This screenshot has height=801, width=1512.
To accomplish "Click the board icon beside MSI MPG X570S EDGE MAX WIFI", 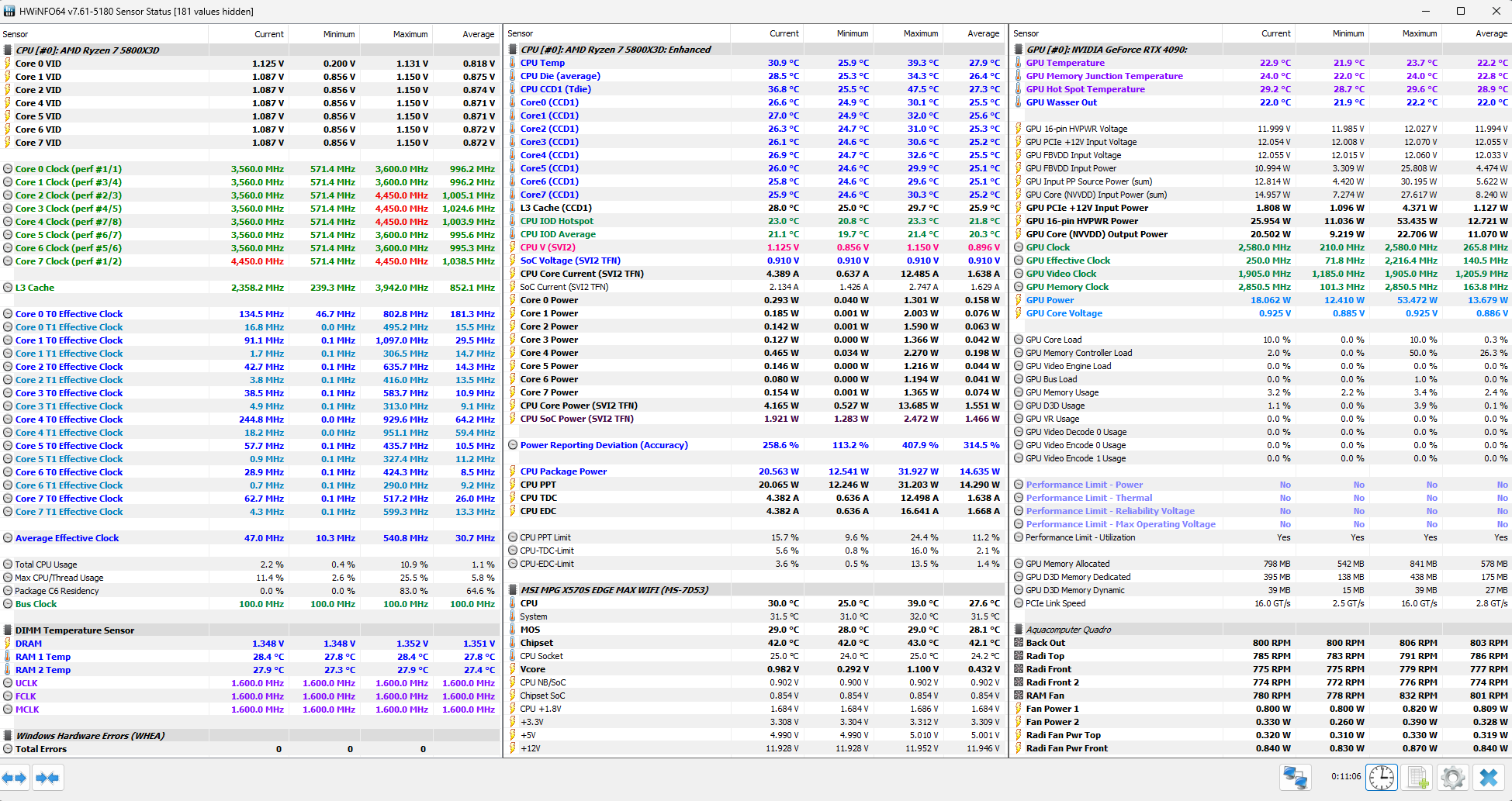I will click(x=513, y=590).
